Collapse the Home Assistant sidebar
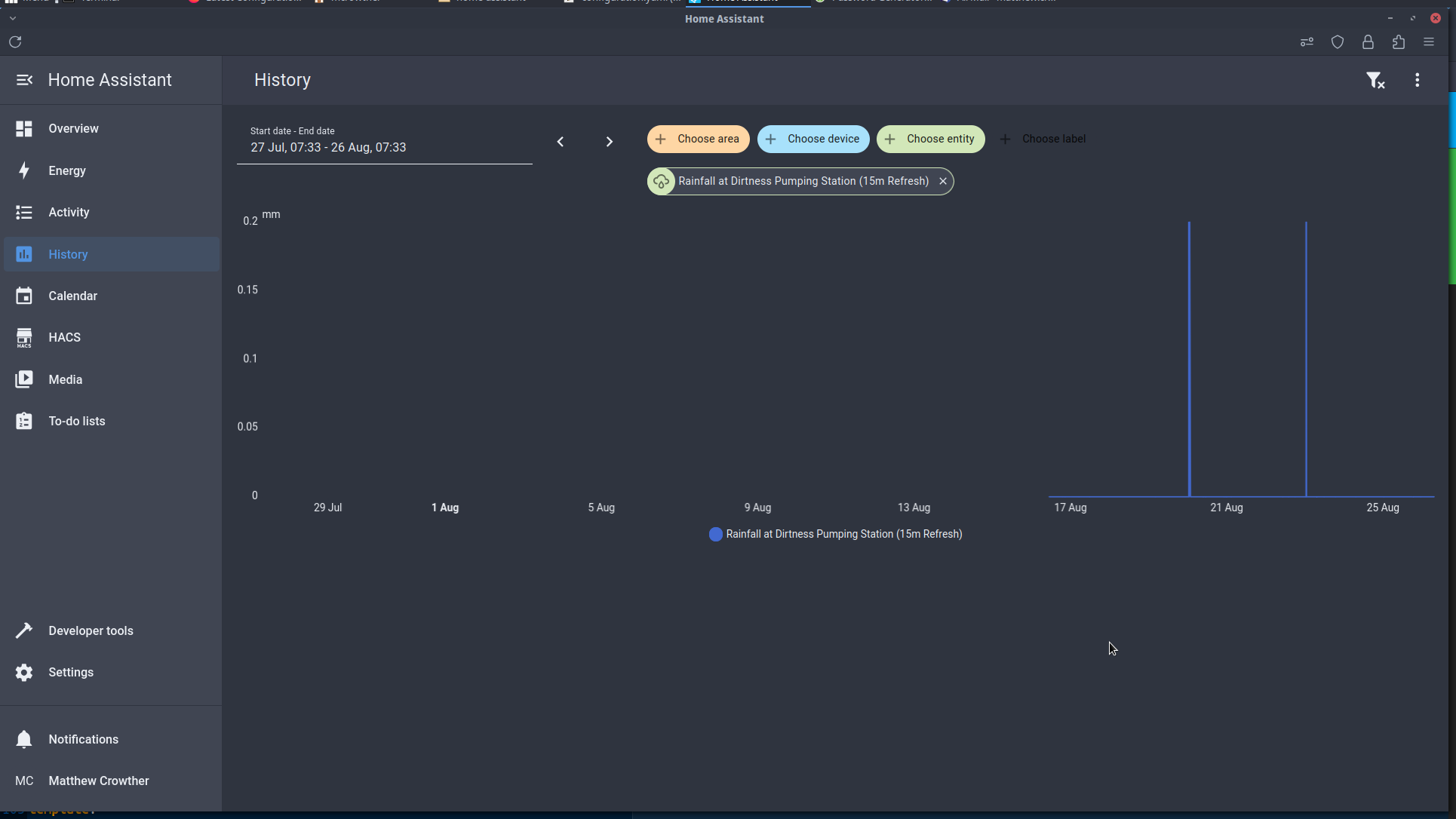Screen dimensions: 1456x819 click(24, 80)
